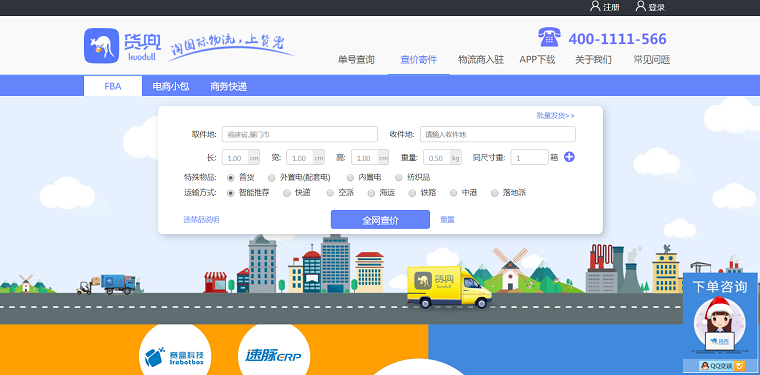Viewport: 760px width, 375px height.
Task: Select 海运 sea freight radio
Action: [x=371, y=193]
